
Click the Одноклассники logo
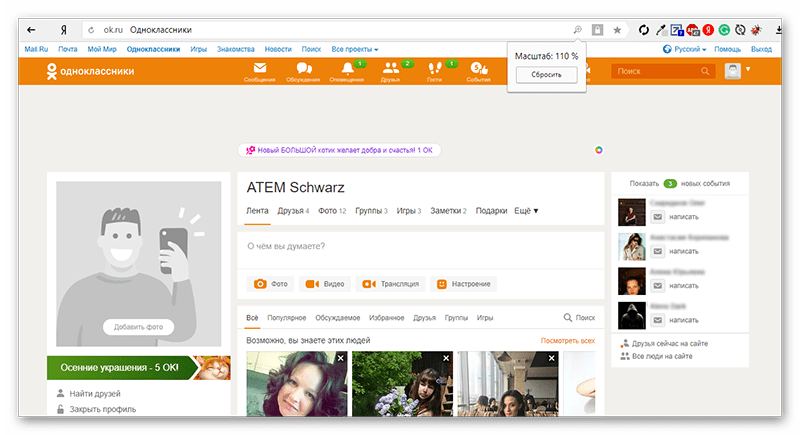click(90, 71)
